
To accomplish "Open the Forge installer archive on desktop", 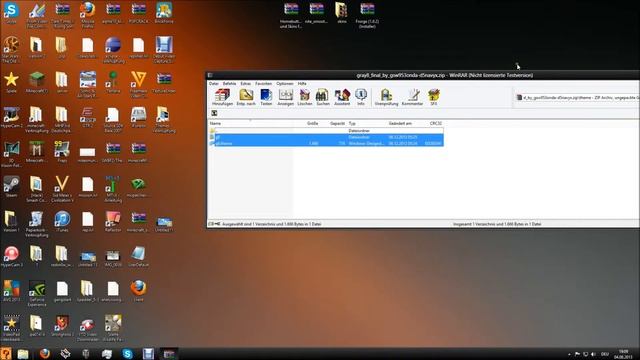I will point(367,15).
